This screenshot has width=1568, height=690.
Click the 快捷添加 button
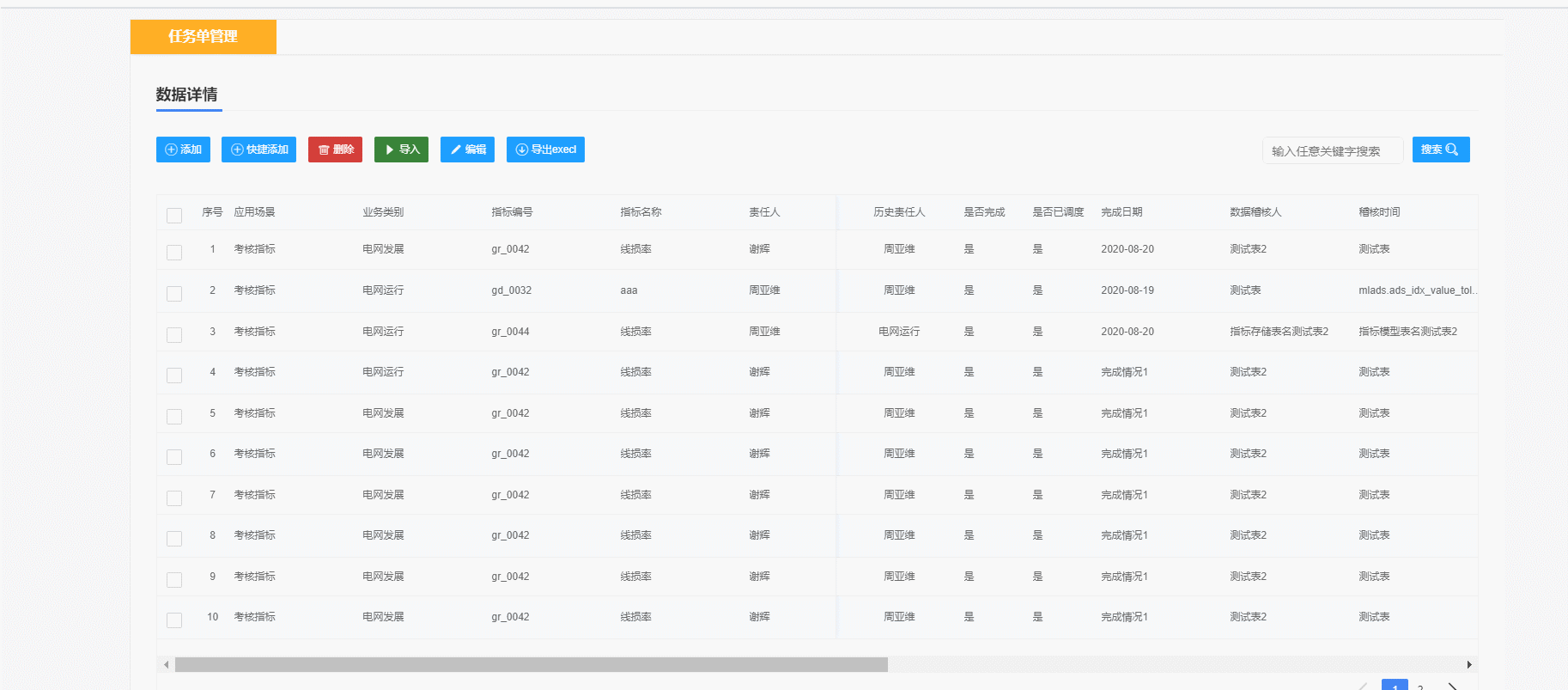click(x=258, y=150)
